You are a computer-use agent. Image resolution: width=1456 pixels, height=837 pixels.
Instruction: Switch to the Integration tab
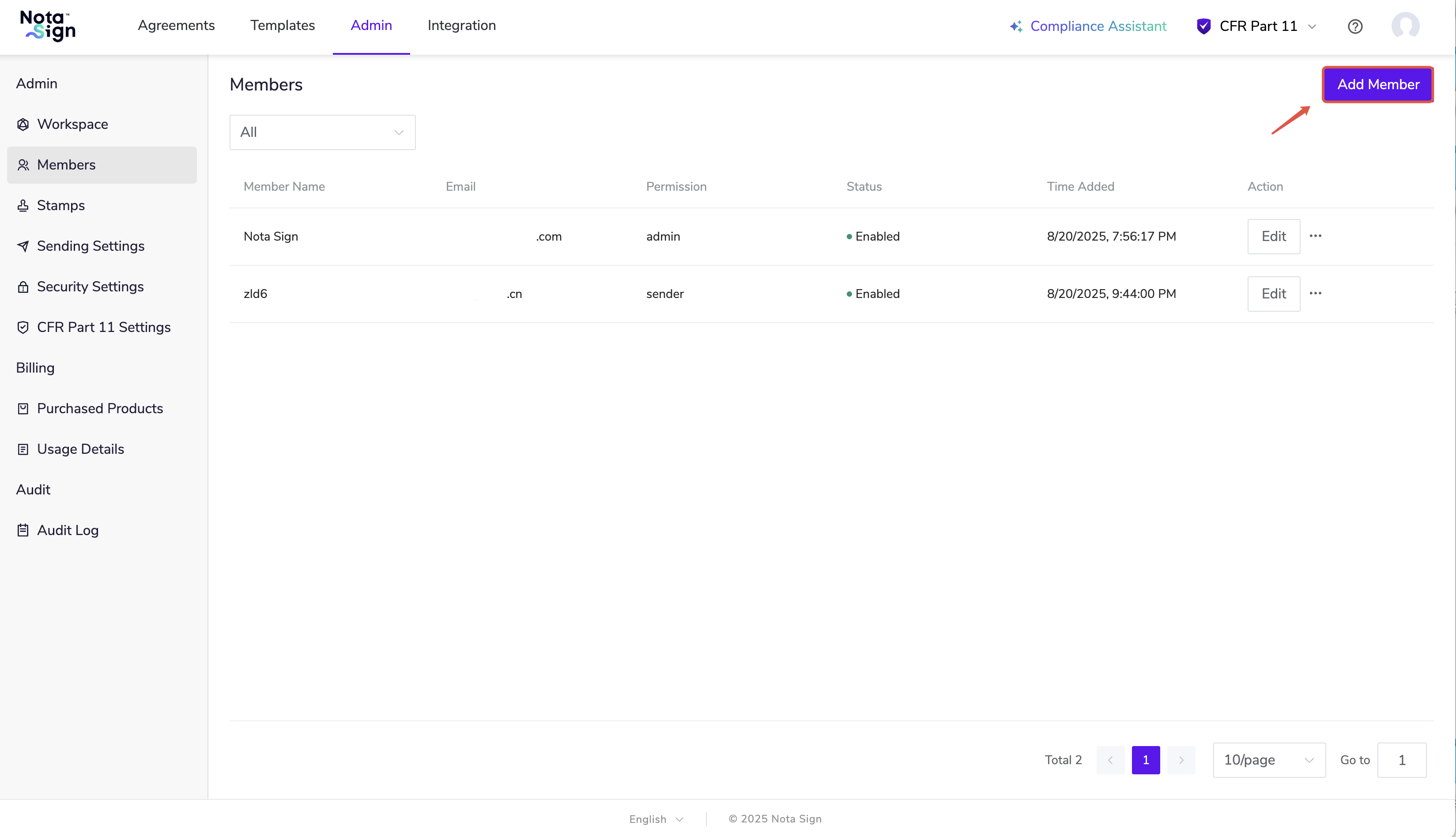(461, 25)
